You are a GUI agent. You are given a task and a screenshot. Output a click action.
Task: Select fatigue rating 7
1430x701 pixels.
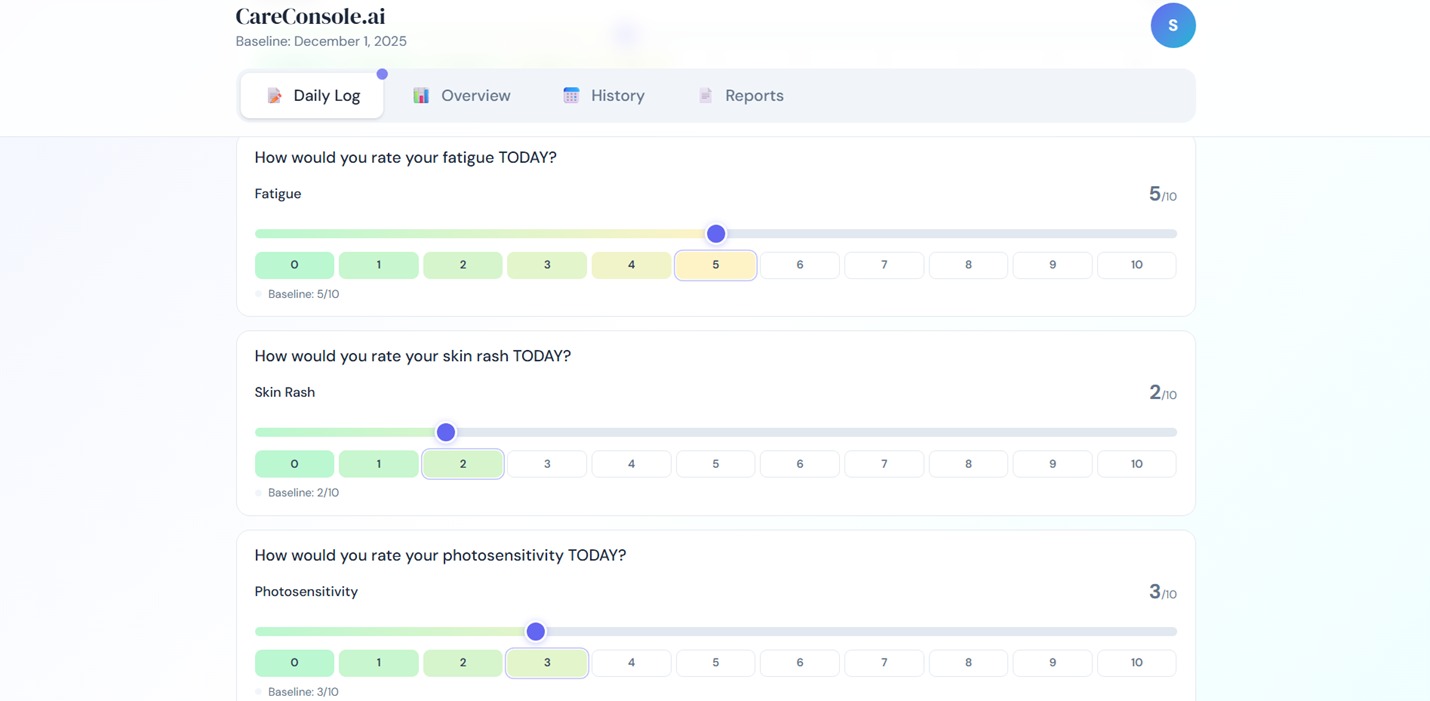click(x=884, y=265)
